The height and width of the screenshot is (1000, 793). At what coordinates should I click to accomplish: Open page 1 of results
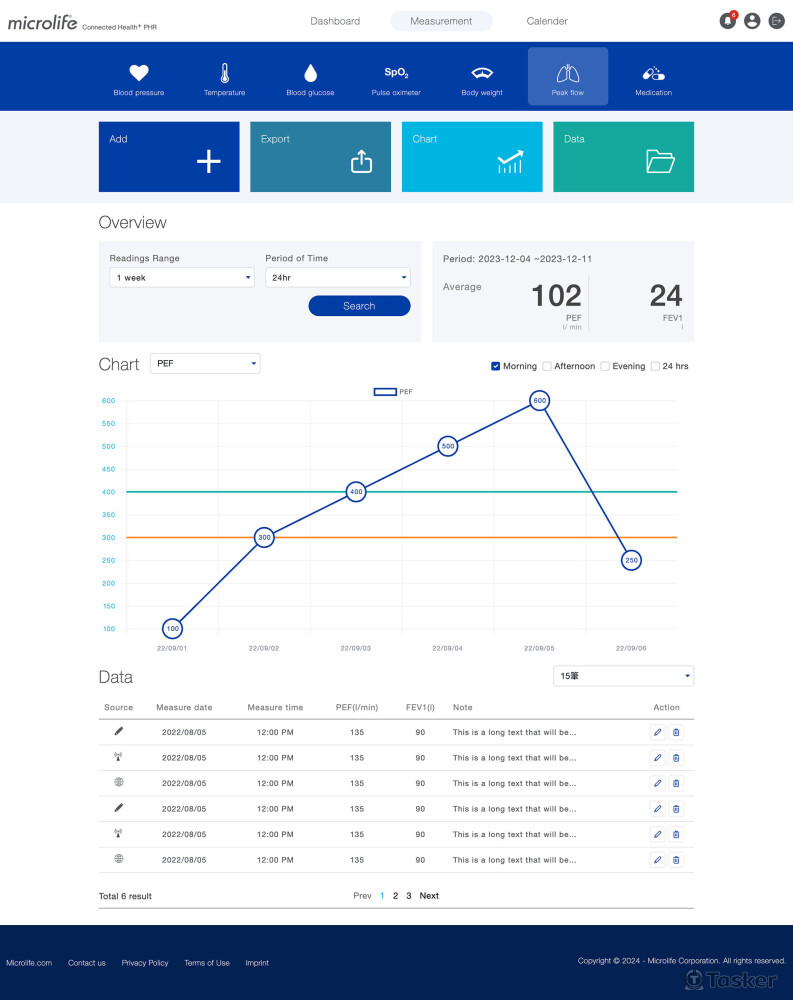(x=382, y=896)
